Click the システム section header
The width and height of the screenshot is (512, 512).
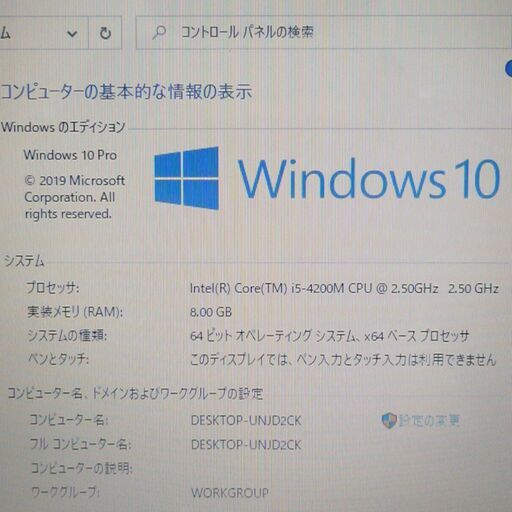[x=24, y=261]
